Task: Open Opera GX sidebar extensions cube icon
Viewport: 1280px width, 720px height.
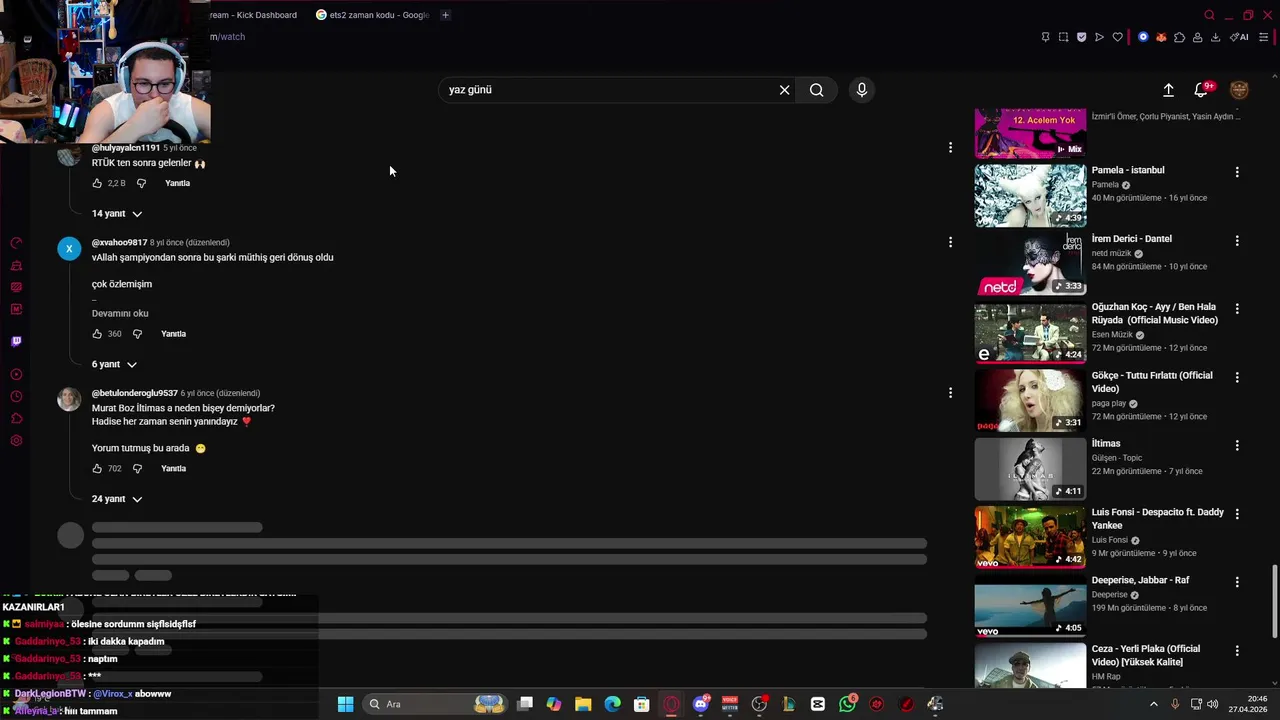Action: pyautogui.click(x=16, y=419)
